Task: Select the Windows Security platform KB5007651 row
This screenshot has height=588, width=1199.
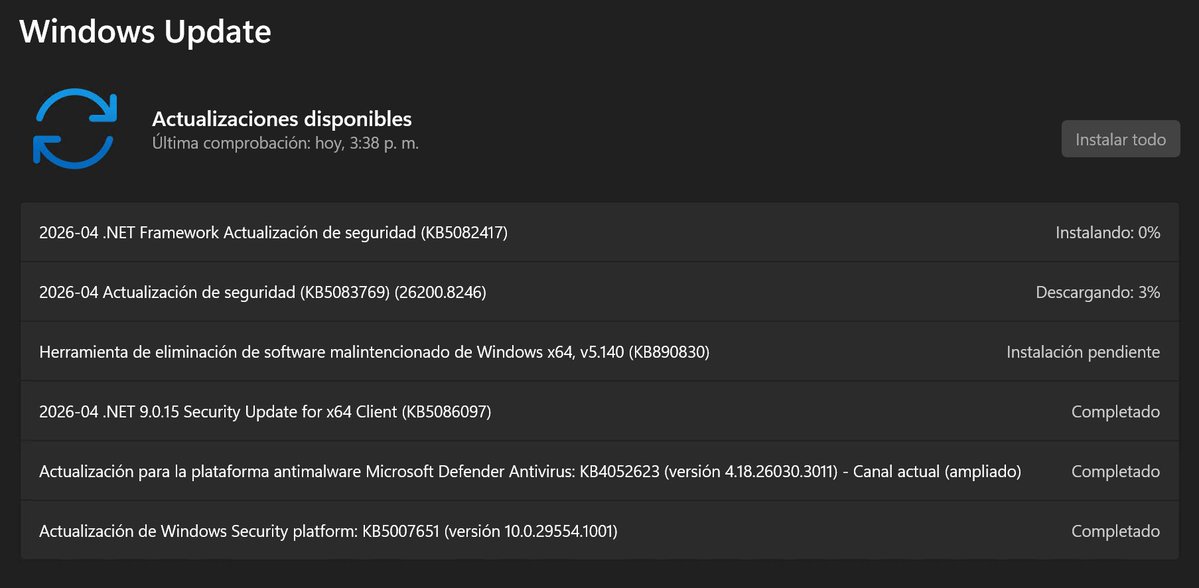Action: pyautogui.click(x=600, y=531)
